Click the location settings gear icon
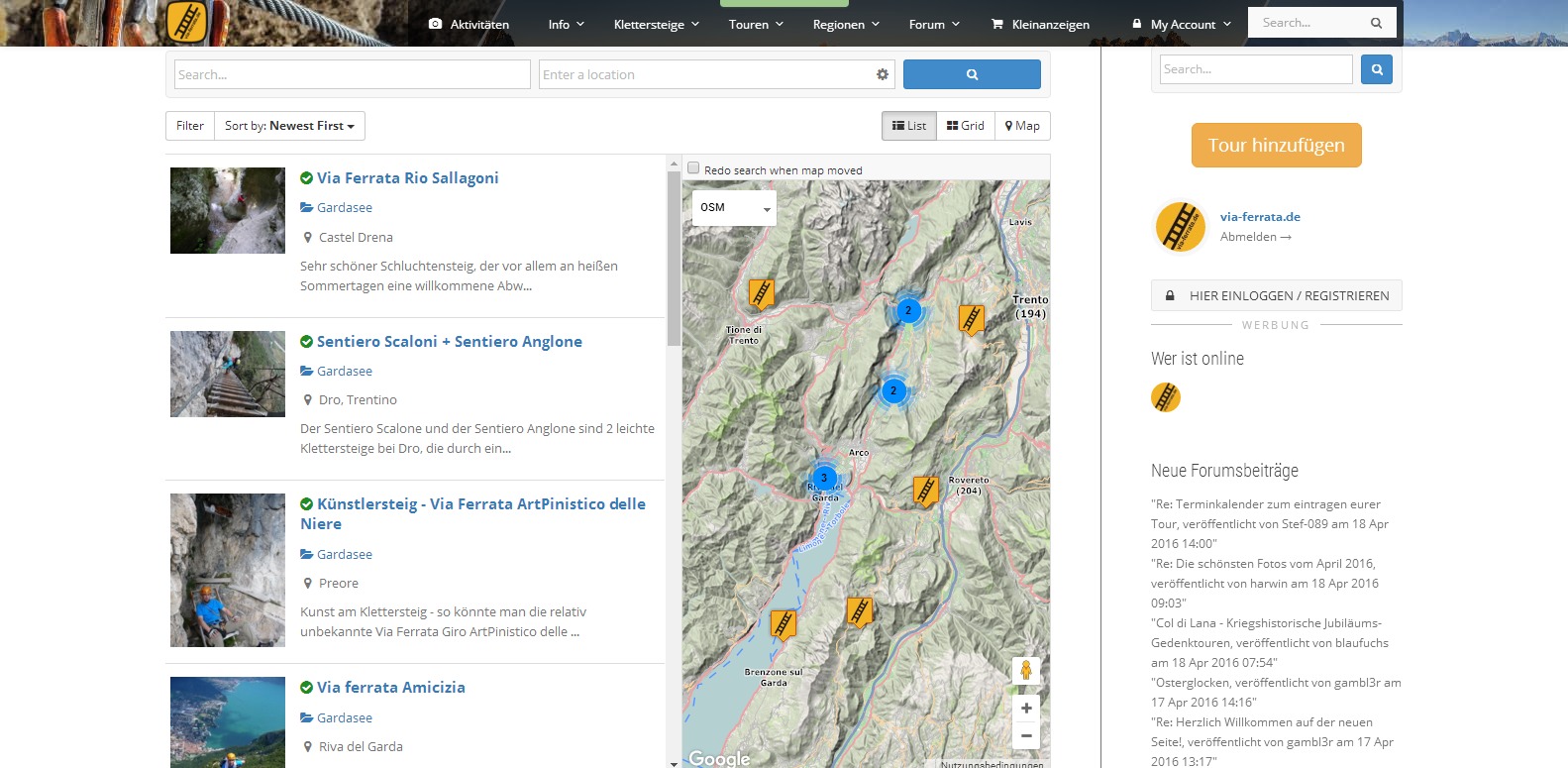1568x768 pixels. click(x=883, y=75)
